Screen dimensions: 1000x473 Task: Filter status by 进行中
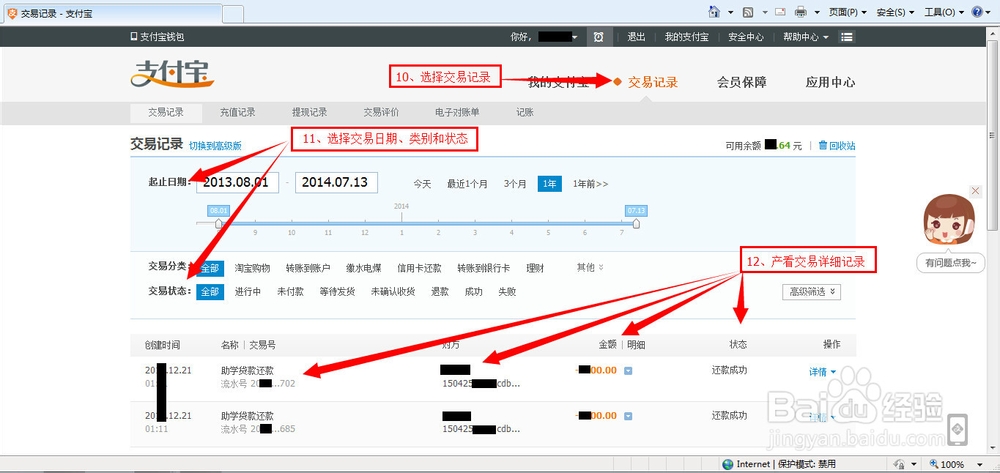(248, 292)
